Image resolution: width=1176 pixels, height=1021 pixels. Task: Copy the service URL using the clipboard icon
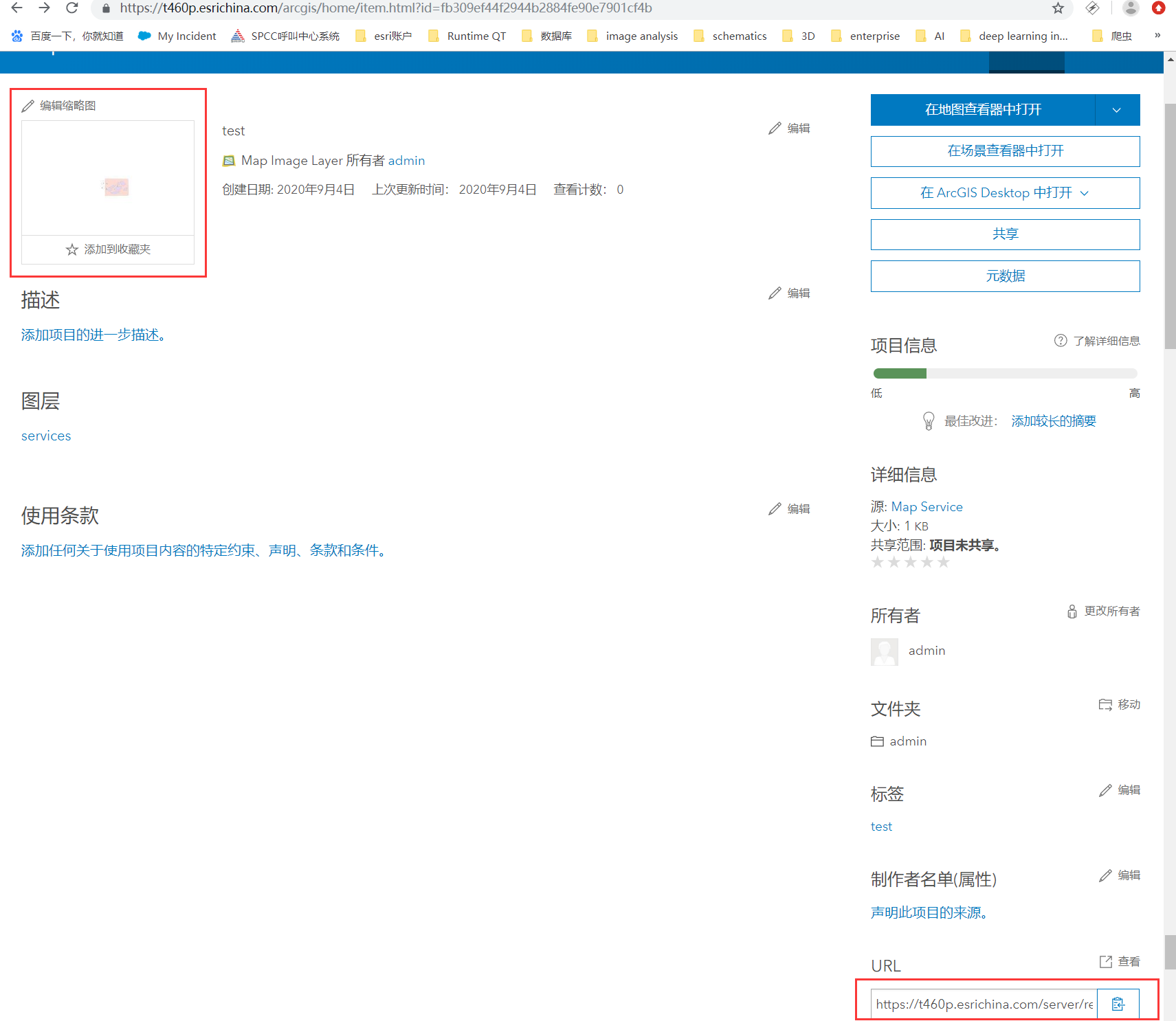(x=1118, y=1004)
